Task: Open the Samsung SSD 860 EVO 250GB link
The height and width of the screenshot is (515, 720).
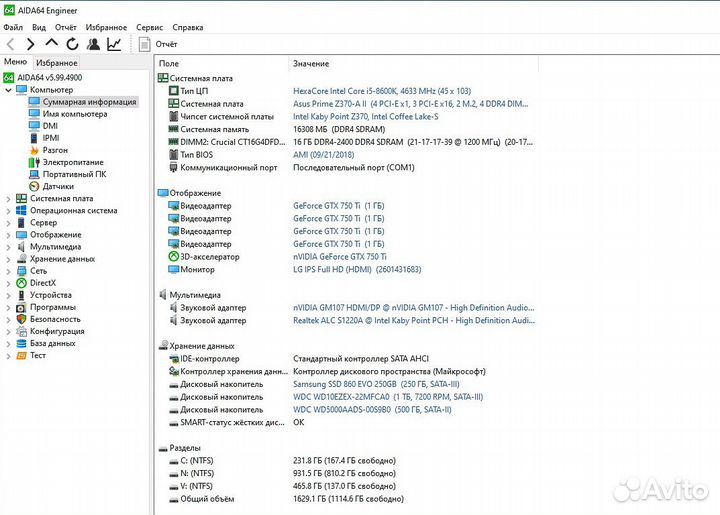Action: click(x=376, y=384)
